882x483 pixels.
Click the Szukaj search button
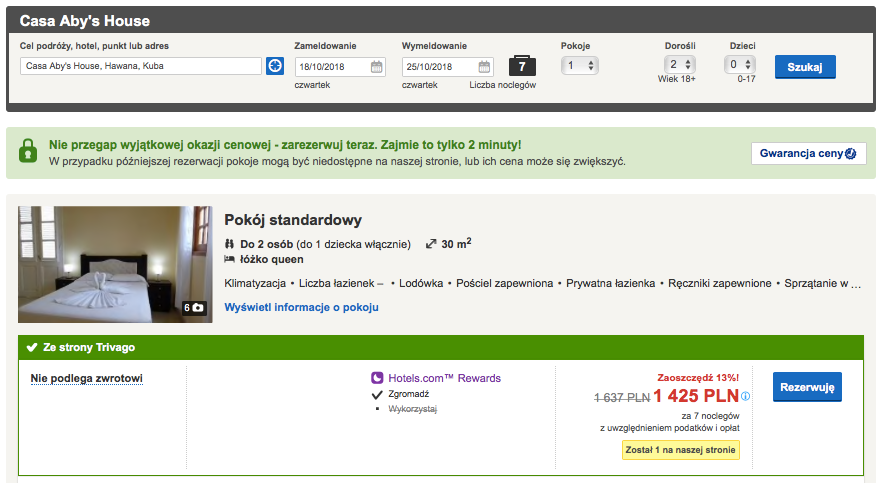[805, 67]
